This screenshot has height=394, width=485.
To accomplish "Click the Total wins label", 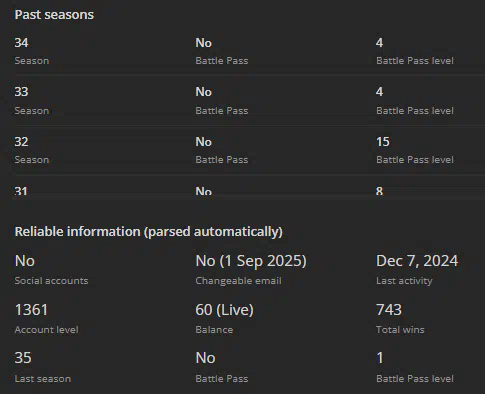I will click(x=400, y=330).
